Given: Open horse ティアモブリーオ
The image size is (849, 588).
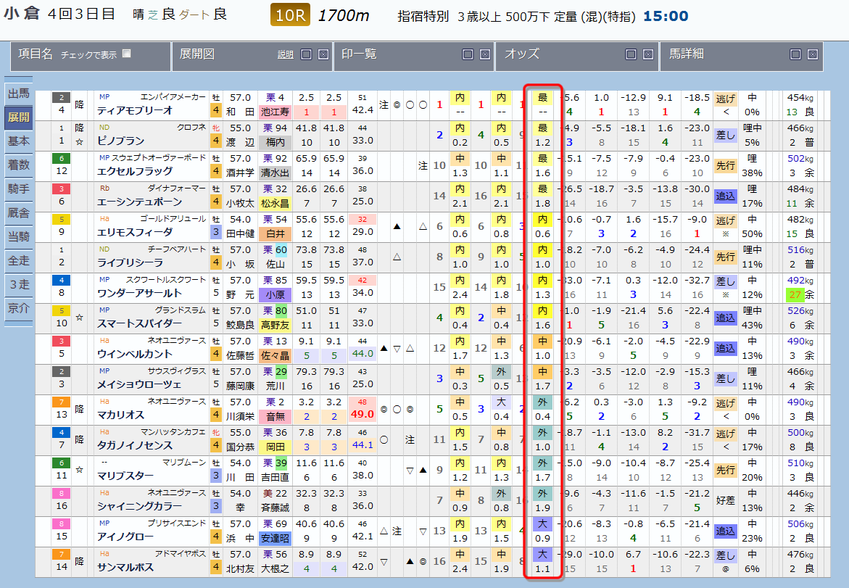Looking at the screenshot, I should click(x=135, y=110).
